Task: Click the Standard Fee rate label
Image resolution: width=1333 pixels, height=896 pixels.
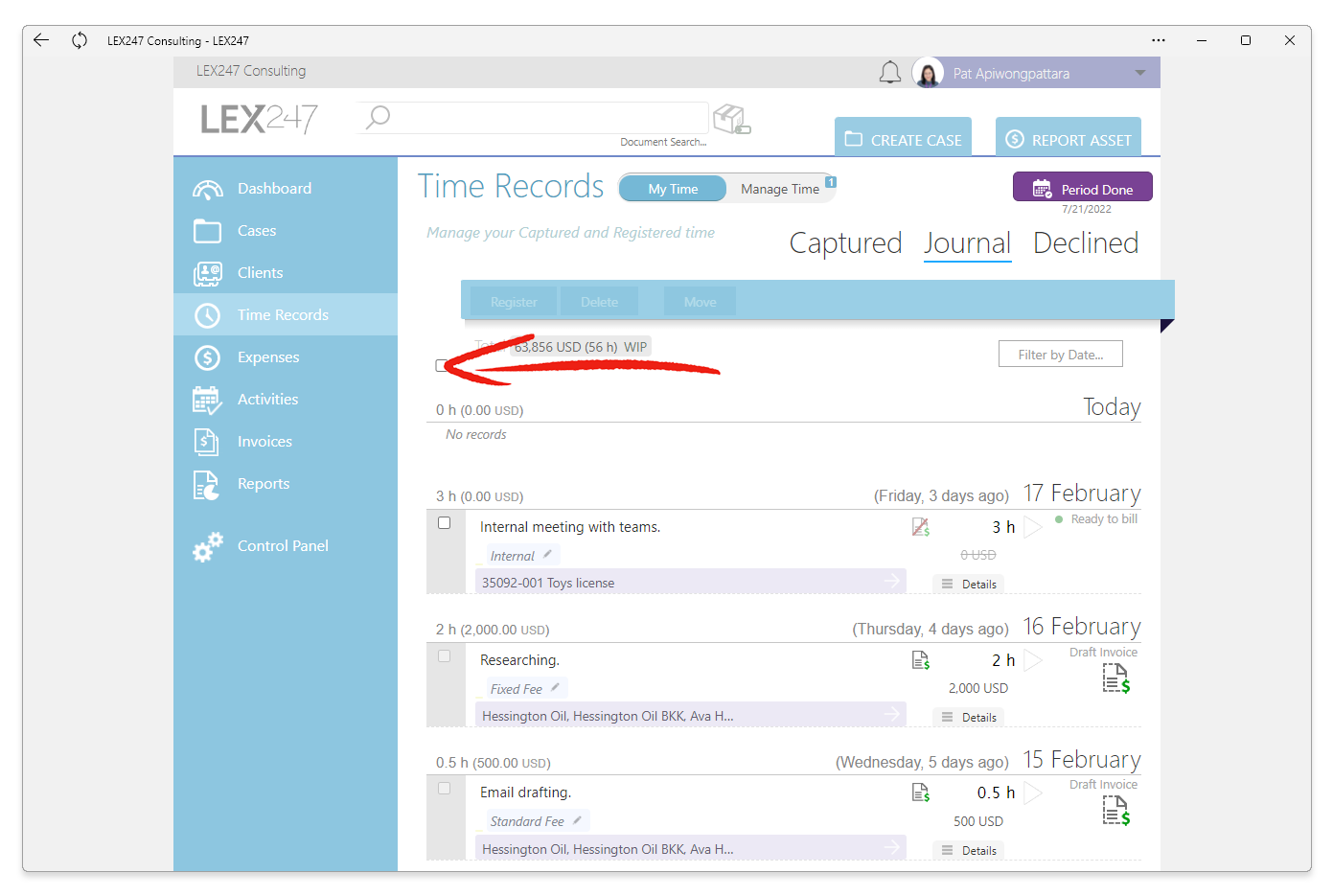Action: [x=527, y=821]
